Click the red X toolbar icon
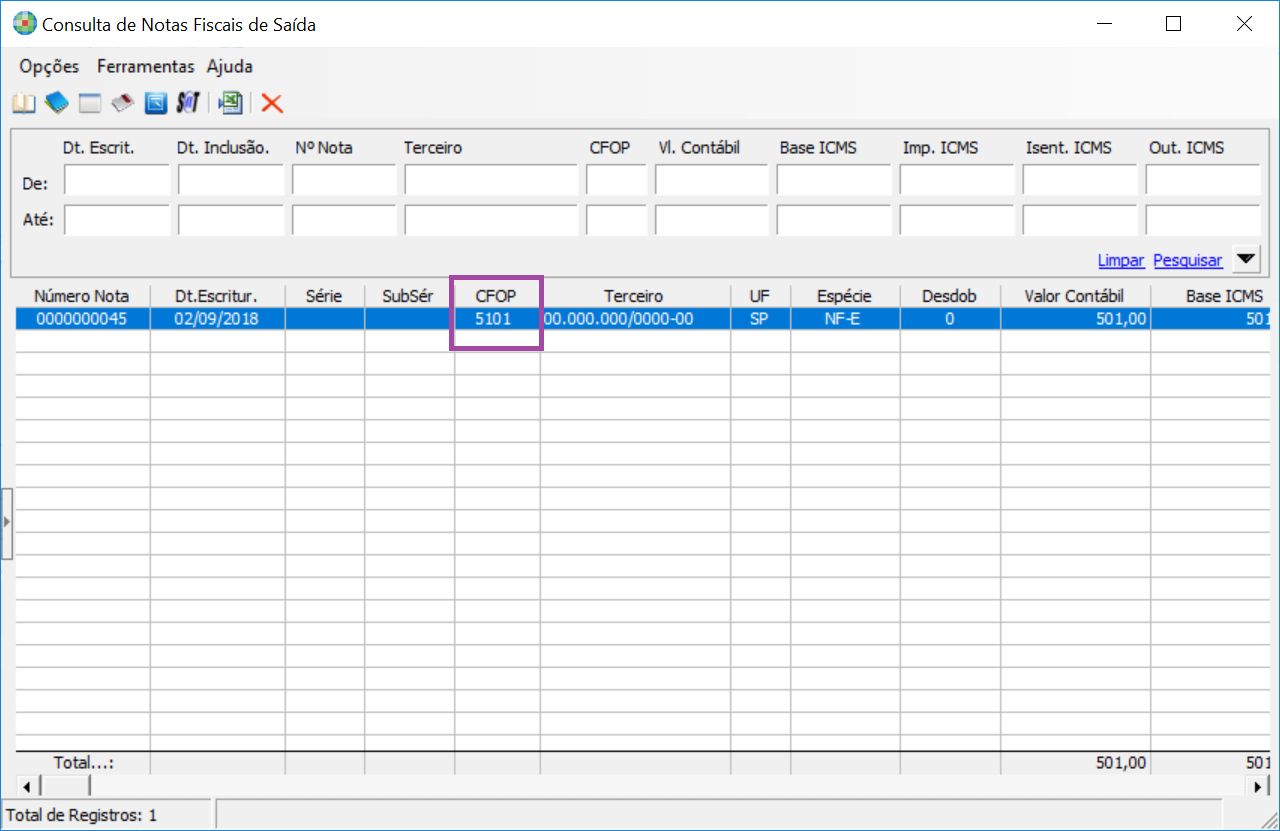The width and height of the screenshot is (1280, 831). click(x=272, y=103)
